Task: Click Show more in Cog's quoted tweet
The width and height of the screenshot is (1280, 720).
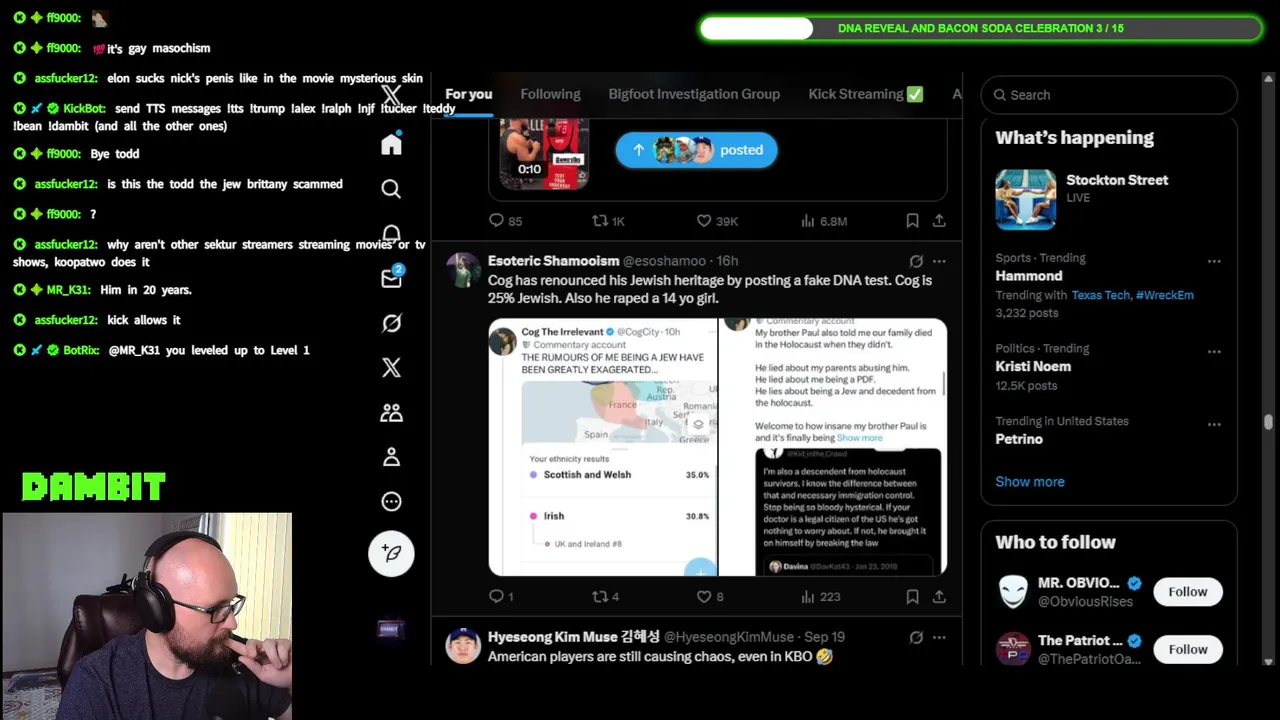Action: pyautogui.click(x=859, y=438)
